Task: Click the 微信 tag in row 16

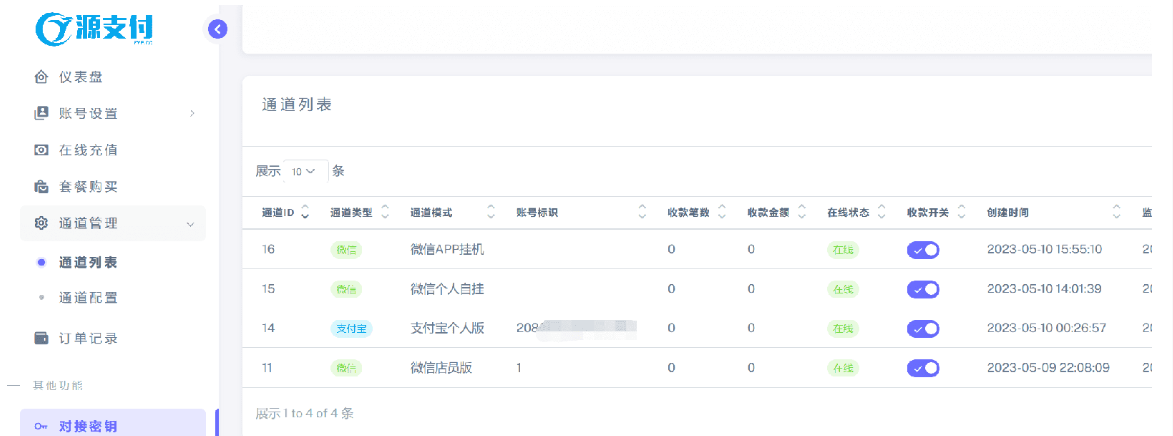Action: coord(346,250)
